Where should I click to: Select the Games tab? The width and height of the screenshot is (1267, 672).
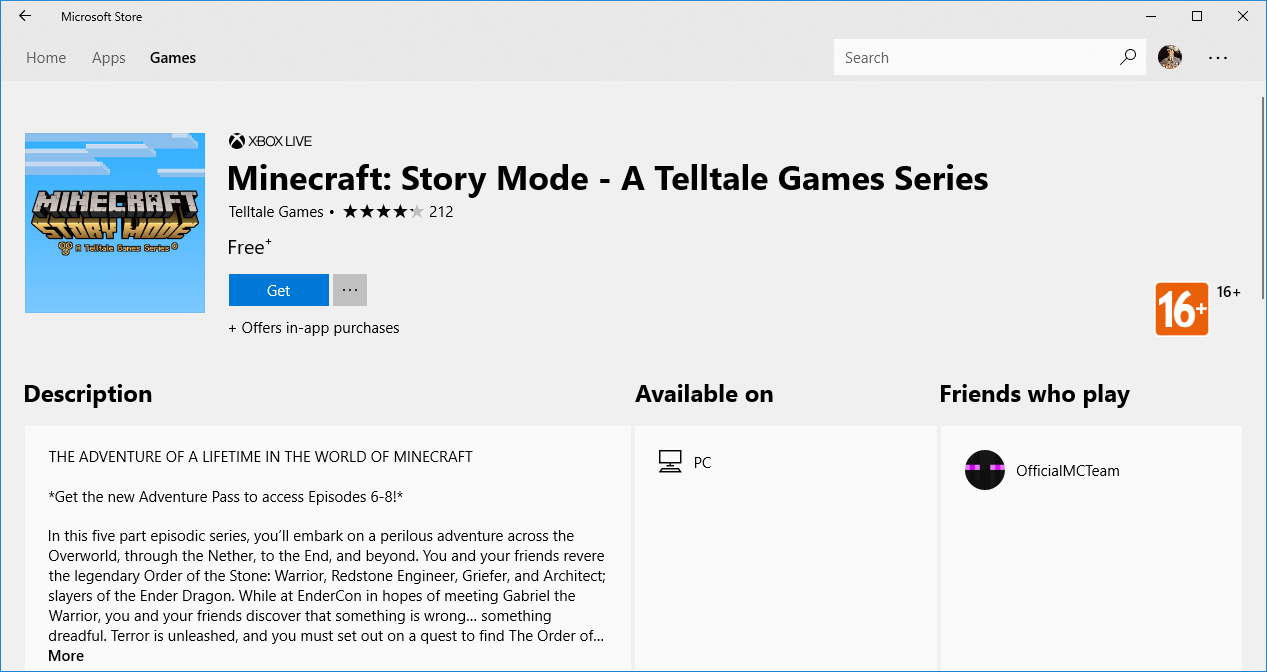pyautogui.click(x=173, y=58)
